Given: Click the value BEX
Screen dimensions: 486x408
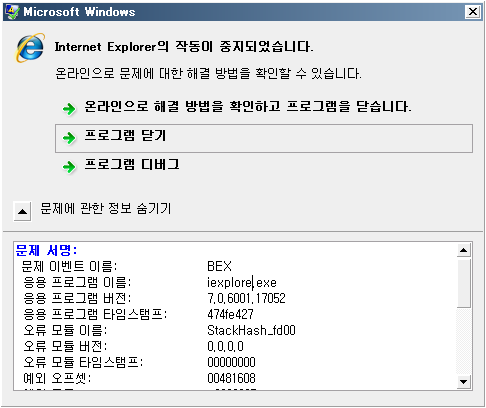Looking at the screenshot, I should click(219, 266).
